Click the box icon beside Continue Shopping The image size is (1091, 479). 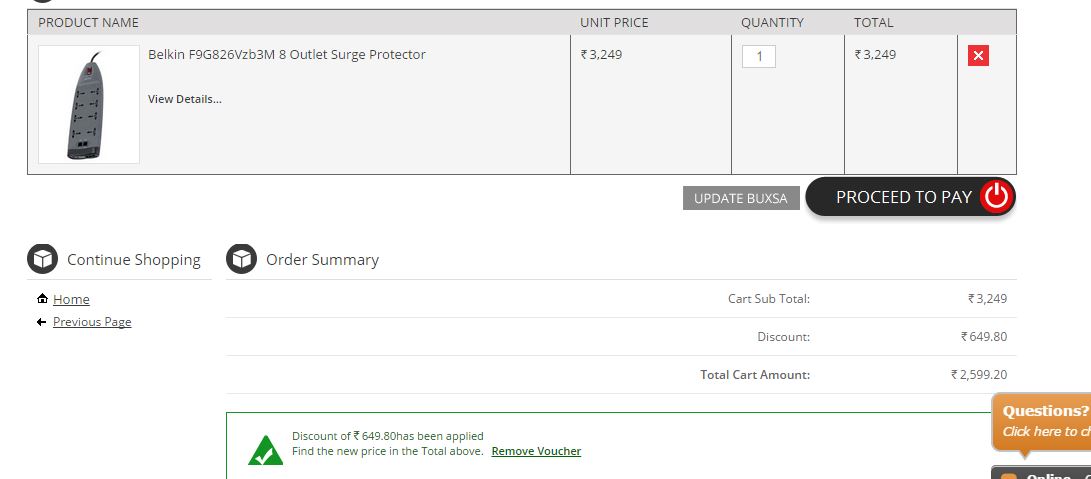(x=43, y=260)
